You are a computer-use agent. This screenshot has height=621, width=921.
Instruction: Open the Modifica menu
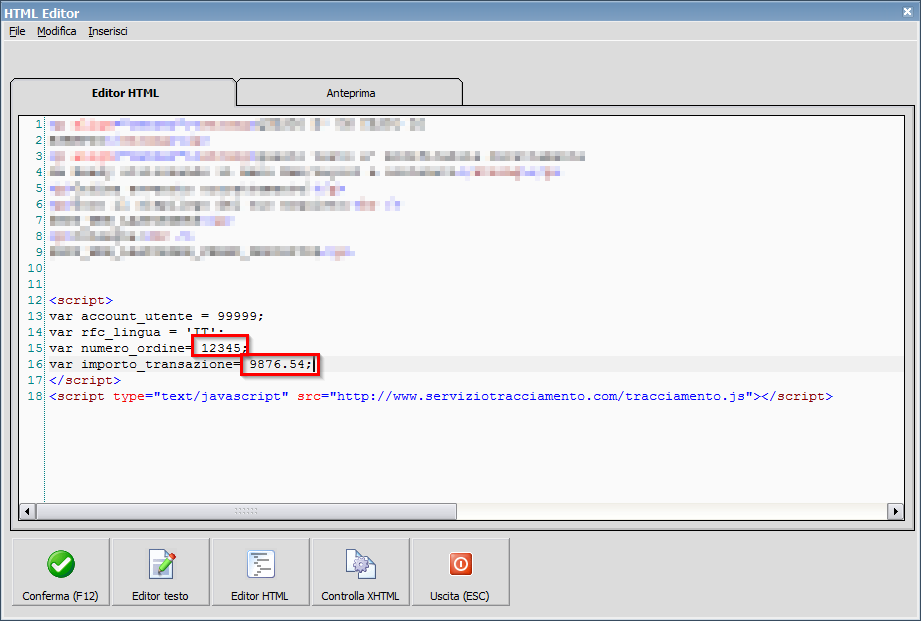coord(56,31)
